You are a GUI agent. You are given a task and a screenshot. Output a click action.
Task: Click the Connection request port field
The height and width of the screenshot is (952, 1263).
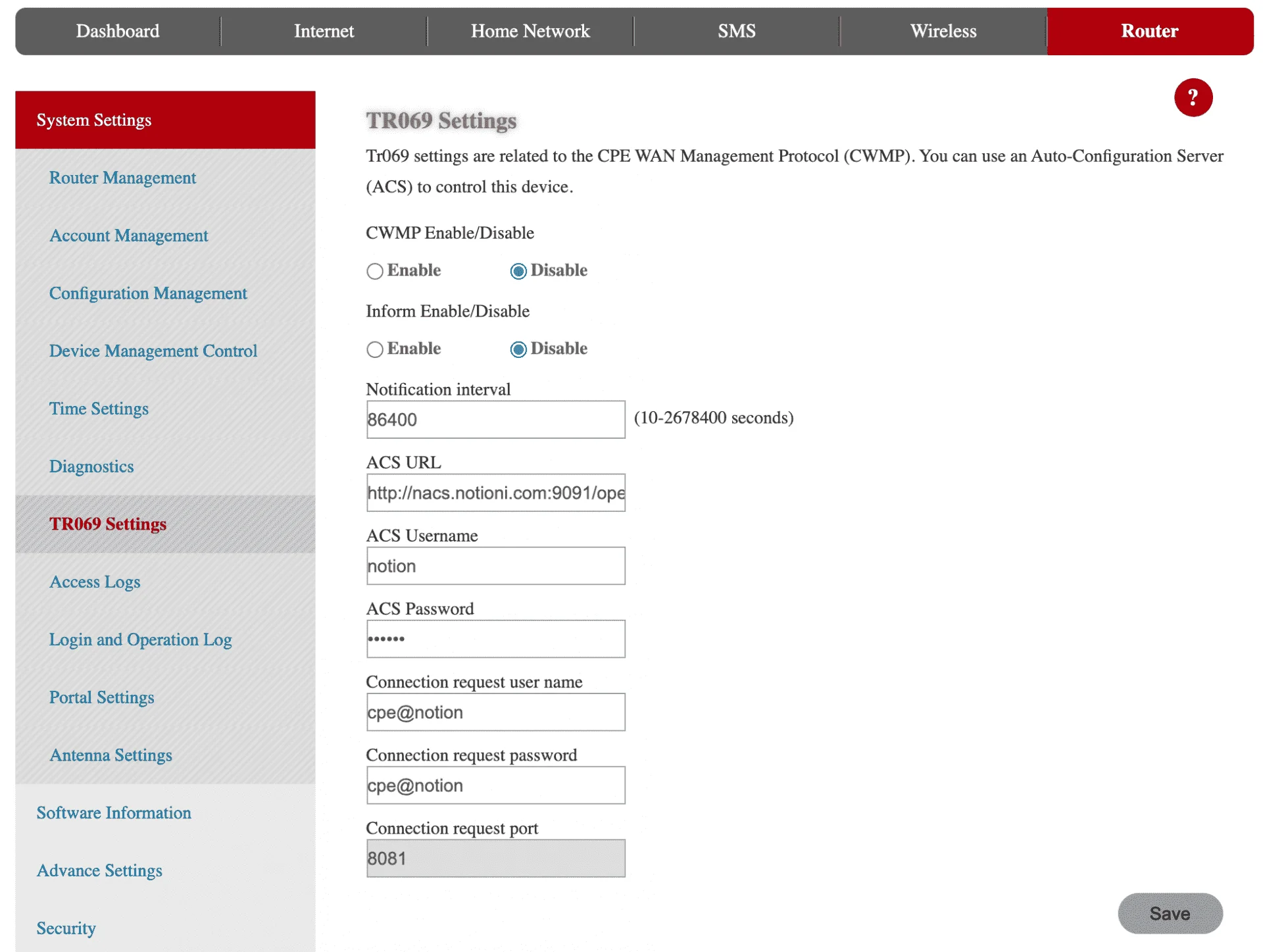[x=495, y=858]
